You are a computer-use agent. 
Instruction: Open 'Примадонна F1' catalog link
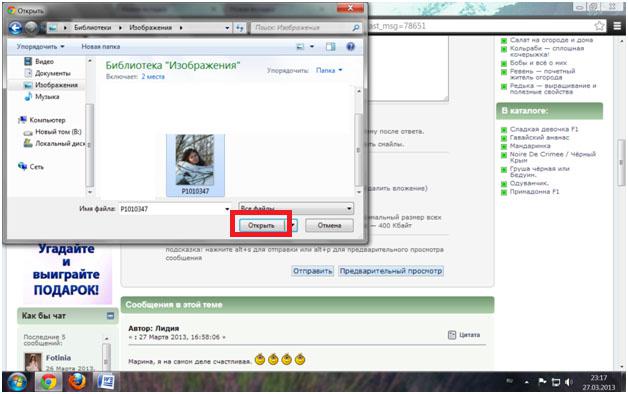pos(534,192)
